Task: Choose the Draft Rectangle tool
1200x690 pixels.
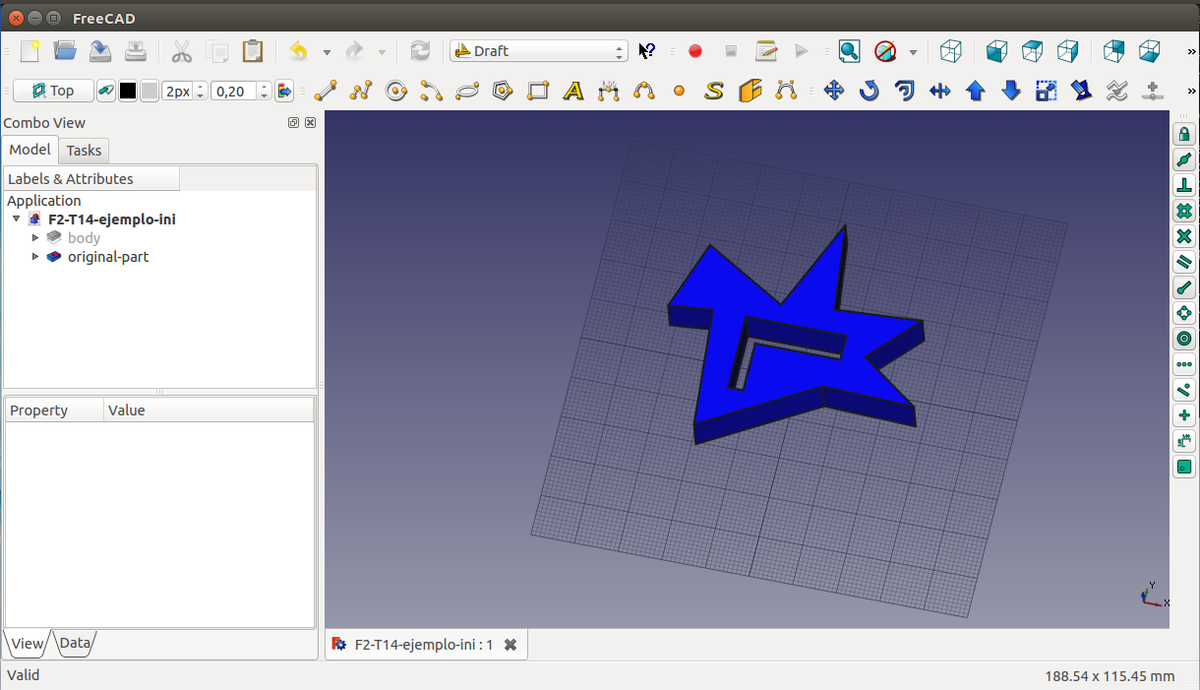Action: coord(538,91)
